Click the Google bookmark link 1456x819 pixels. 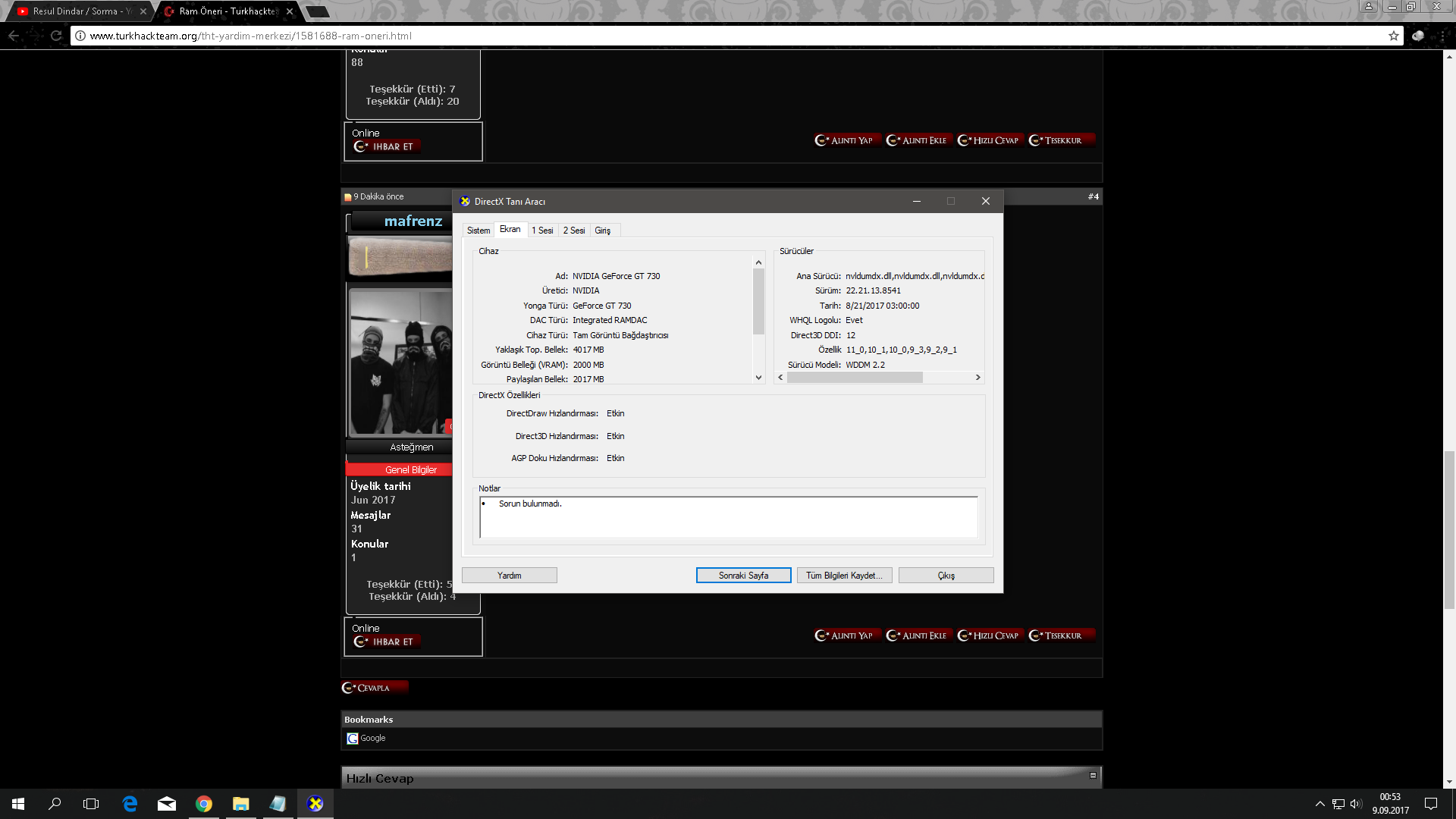[372, 738]
